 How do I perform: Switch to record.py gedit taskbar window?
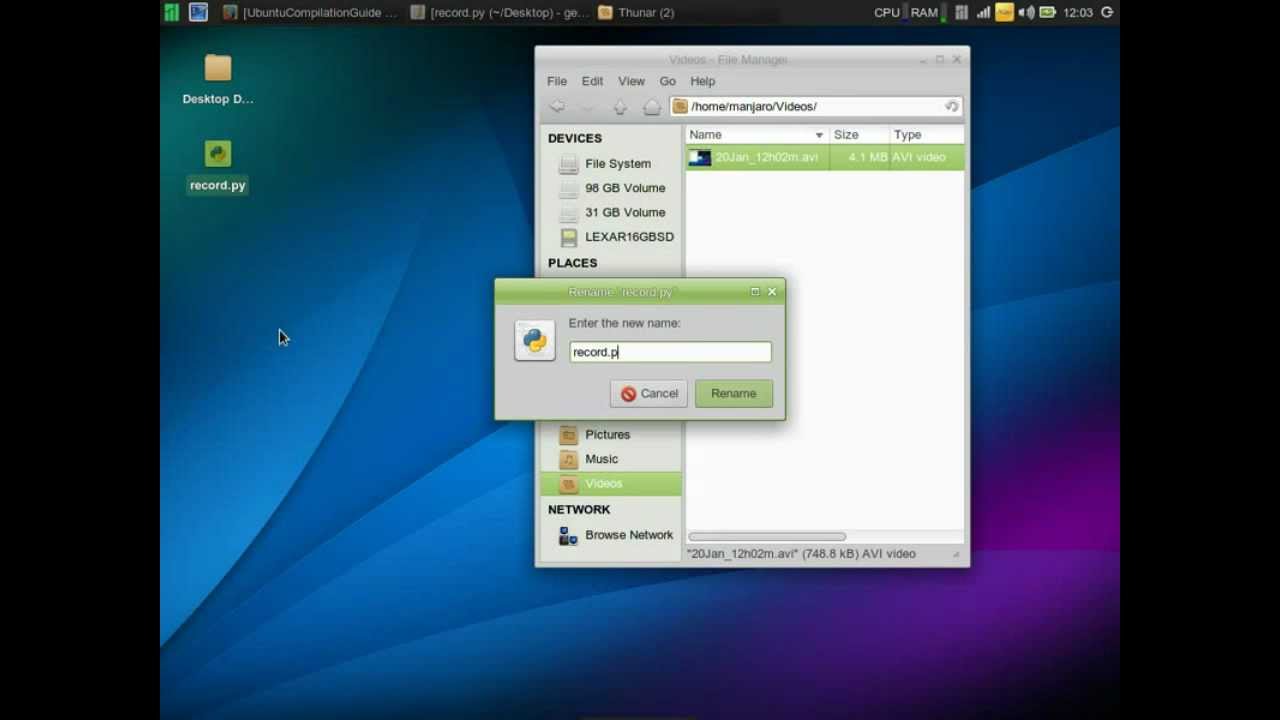tap(499, 12)
